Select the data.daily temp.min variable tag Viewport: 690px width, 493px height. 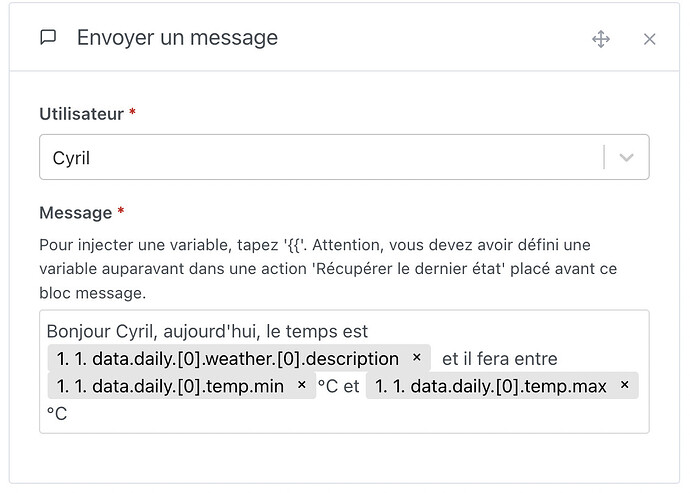click(170, 386)
